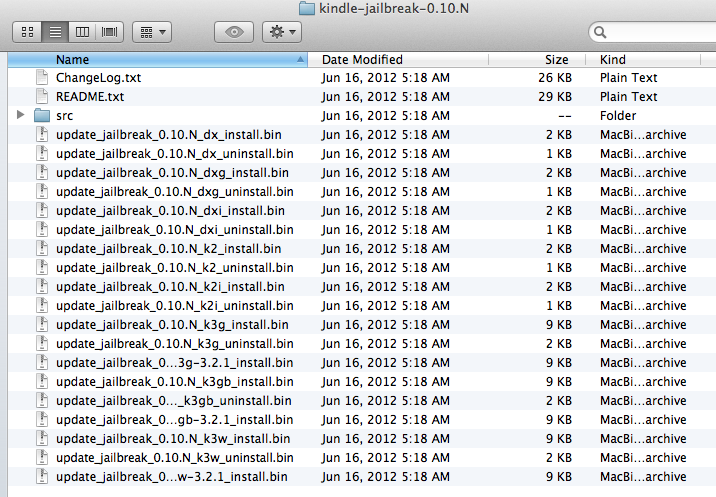Screen dimensions: 716x497
Task: Select README.txt file icon
Action: [42, 96]
